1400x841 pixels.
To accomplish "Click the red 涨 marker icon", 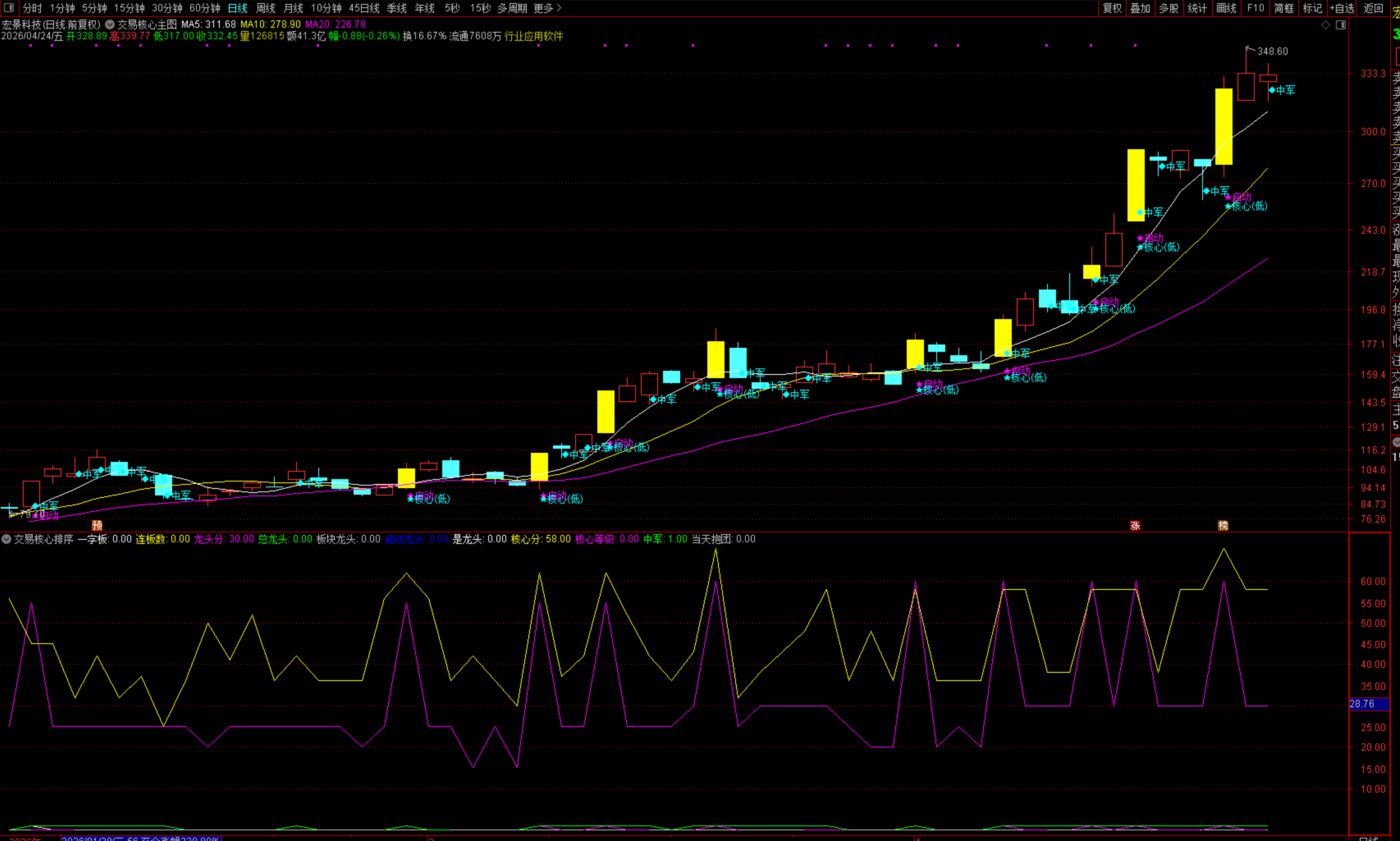I will [1135, 525].
